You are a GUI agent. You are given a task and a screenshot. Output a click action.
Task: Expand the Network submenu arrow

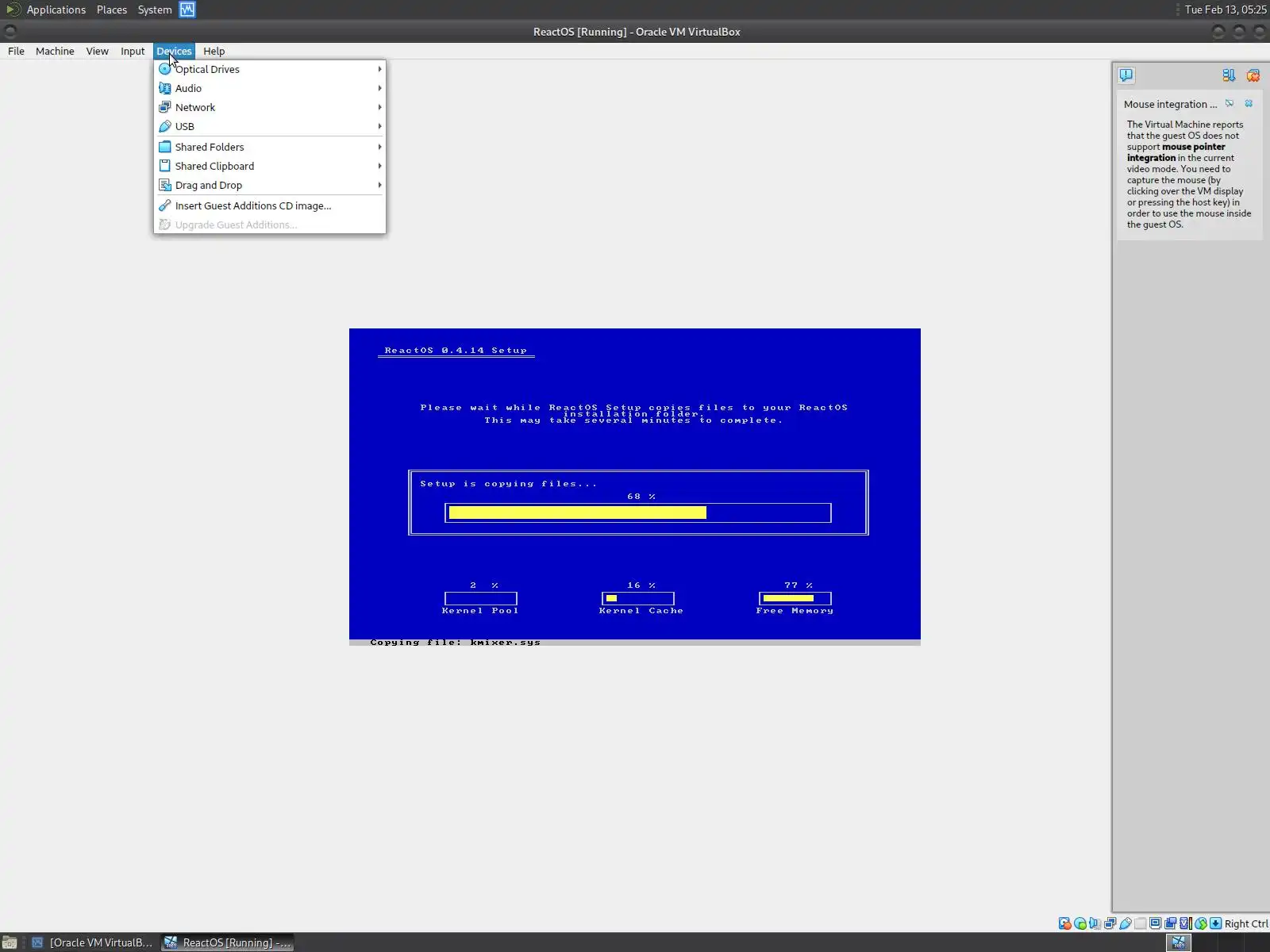tap(379, 107)
